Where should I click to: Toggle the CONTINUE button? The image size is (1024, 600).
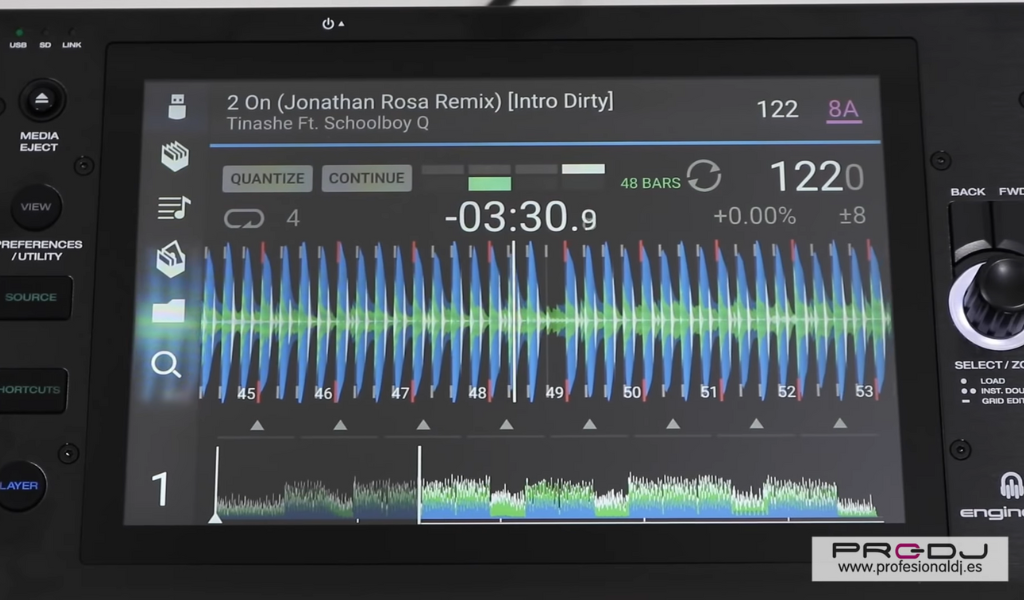pos(366,178)
